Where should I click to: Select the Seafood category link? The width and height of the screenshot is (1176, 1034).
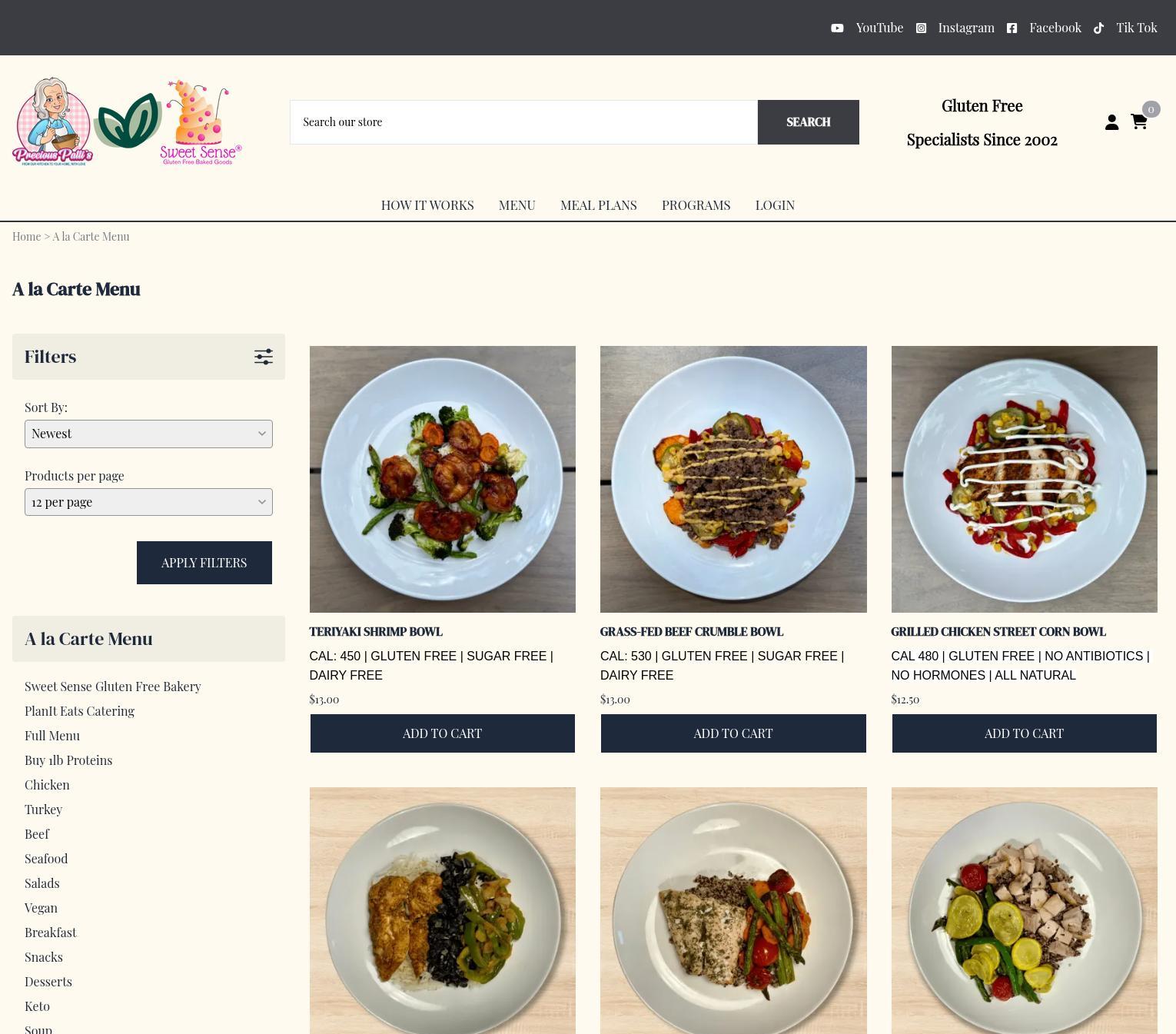[x=46, y=859]
